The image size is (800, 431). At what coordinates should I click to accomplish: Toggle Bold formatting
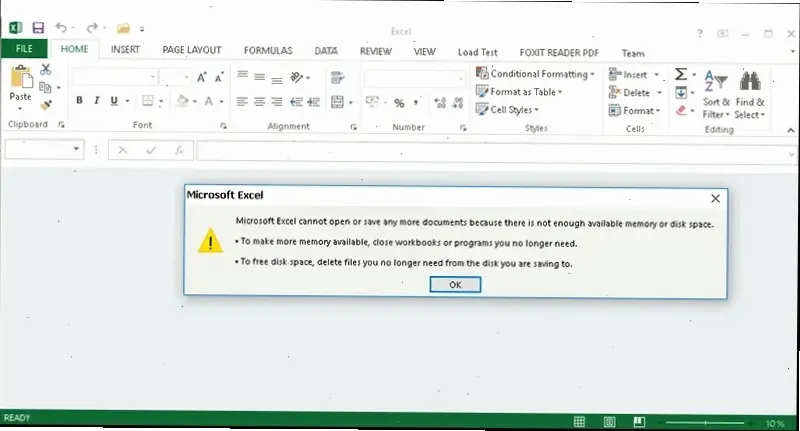point(80,101)
